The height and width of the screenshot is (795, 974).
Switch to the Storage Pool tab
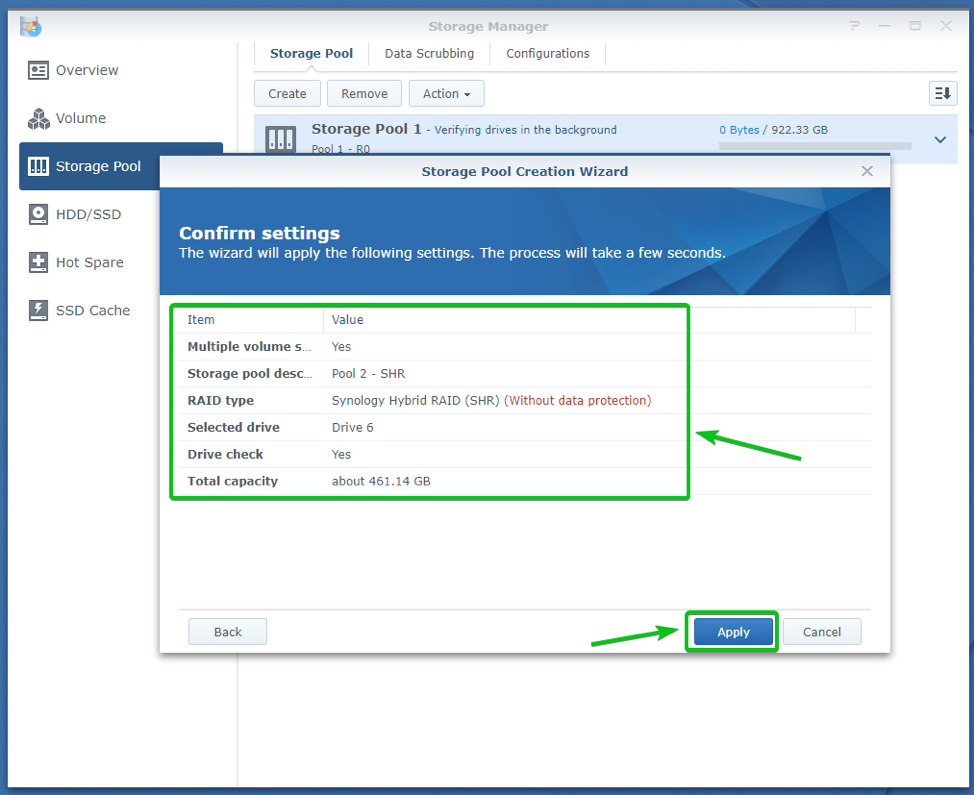pyautogui.click(x=311, y=53)
